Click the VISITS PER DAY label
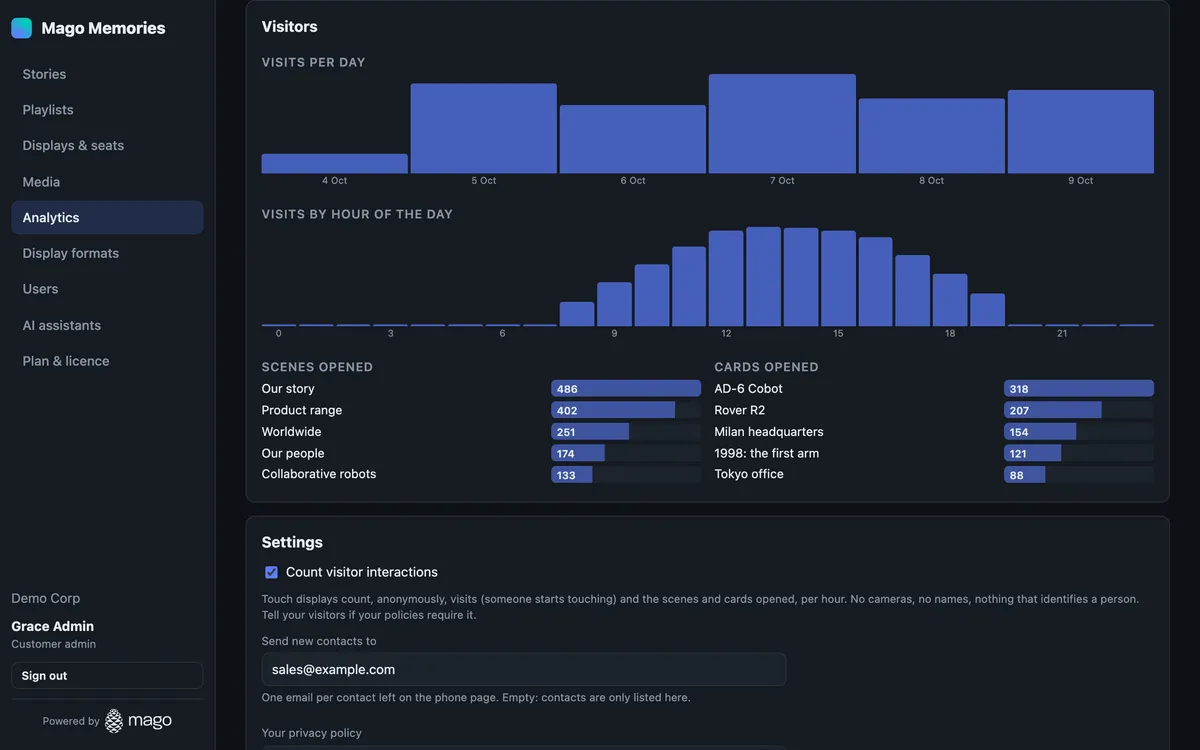This screenshot has height=750, width=1200. [314, 62]
